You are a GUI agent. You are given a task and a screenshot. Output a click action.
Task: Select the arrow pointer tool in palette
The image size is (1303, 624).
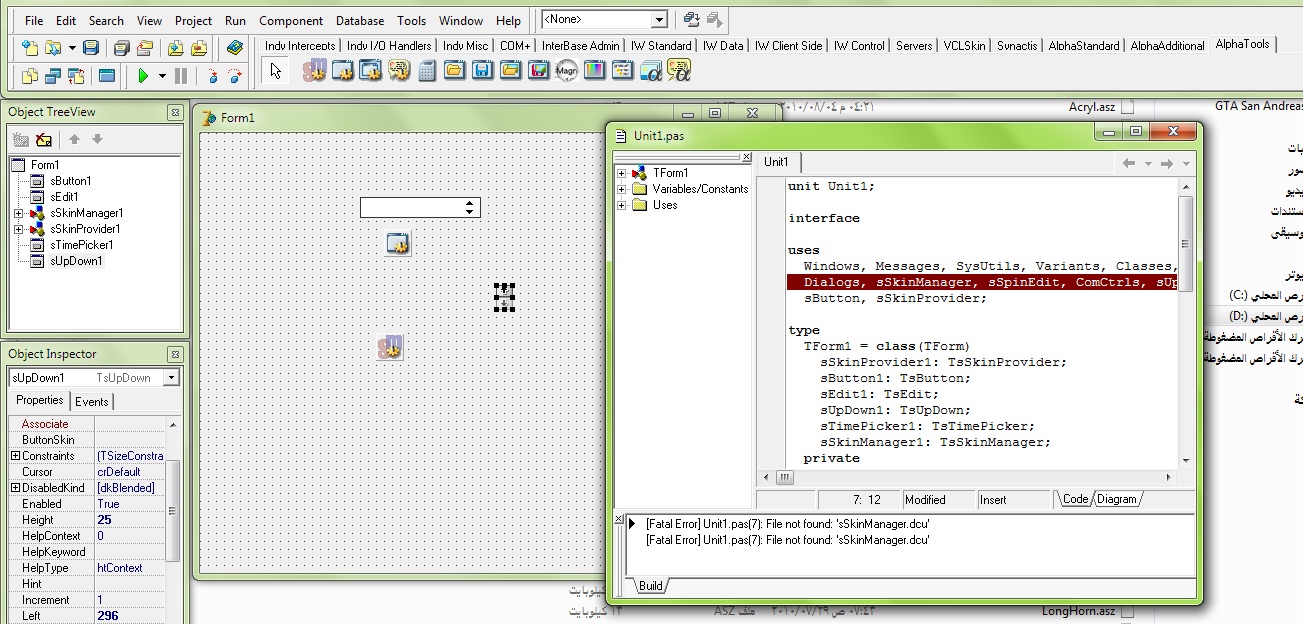277,71
